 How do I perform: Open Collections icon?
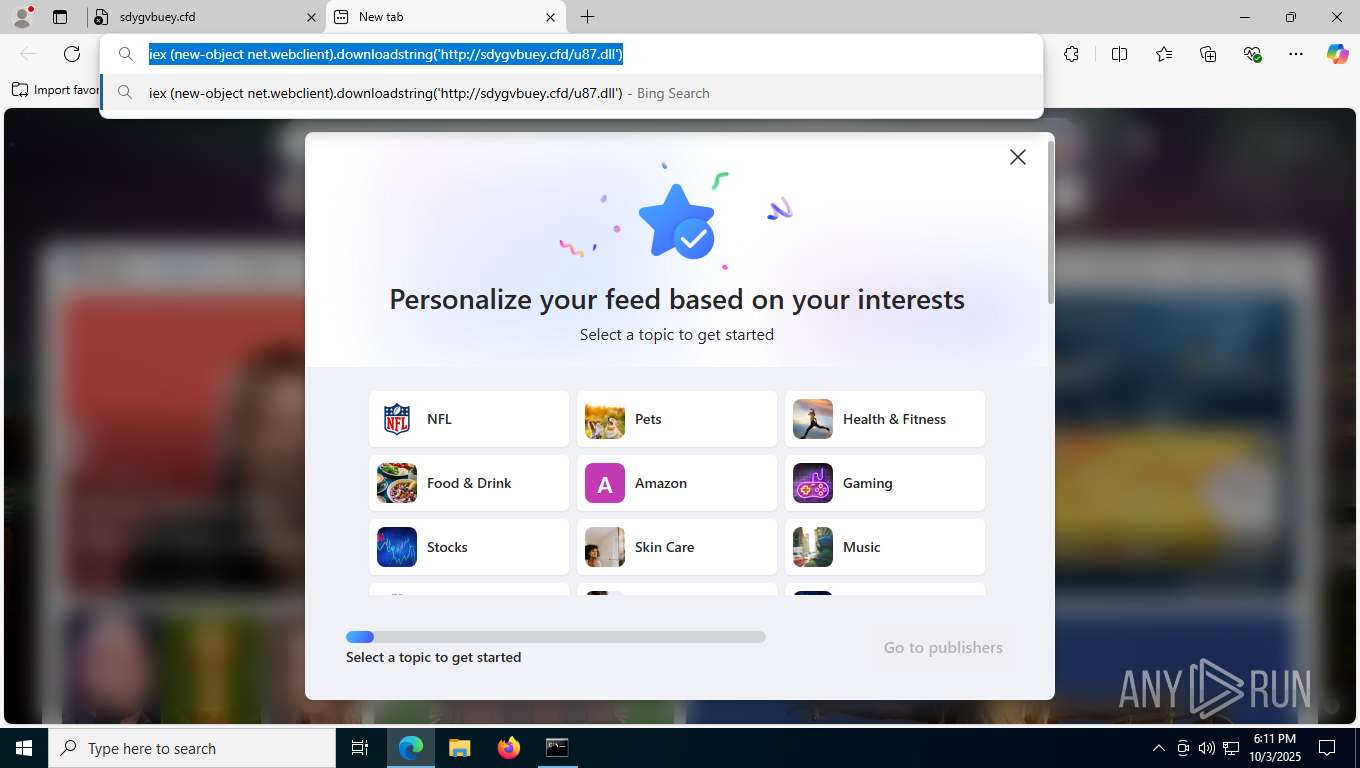(1208, 54)
